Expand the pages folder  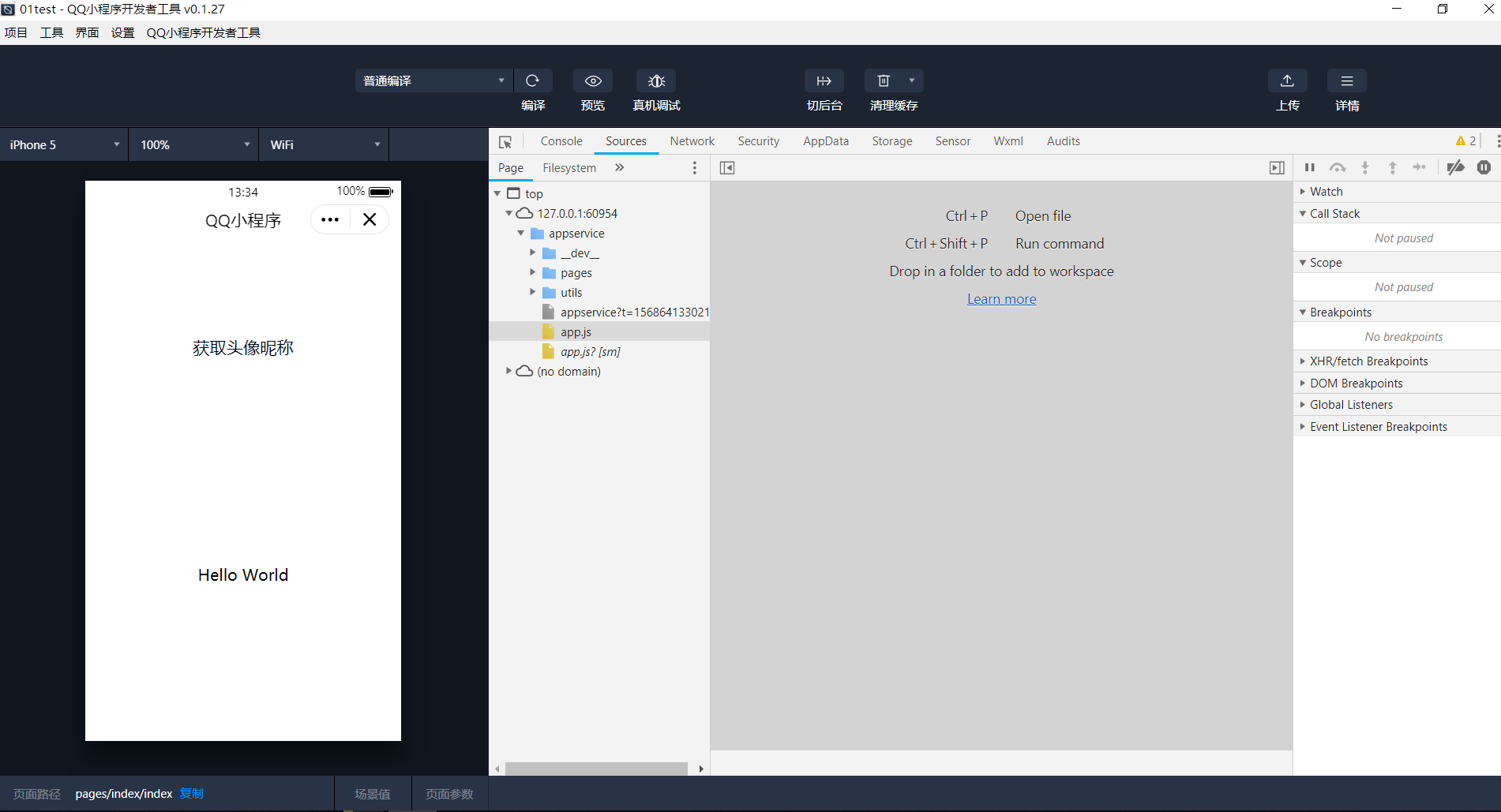(x=533, y=272)
